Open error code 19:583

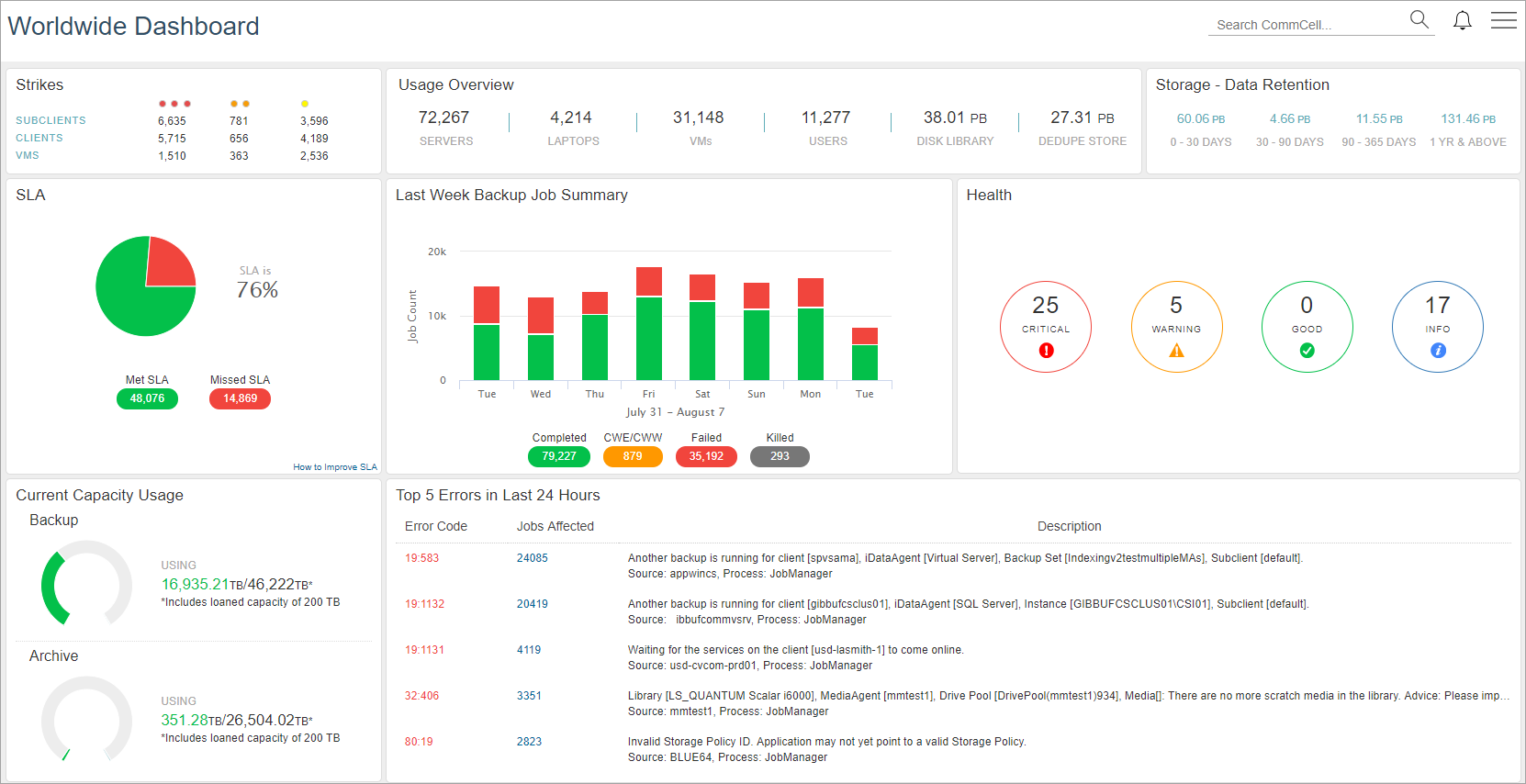click(421, 558)
